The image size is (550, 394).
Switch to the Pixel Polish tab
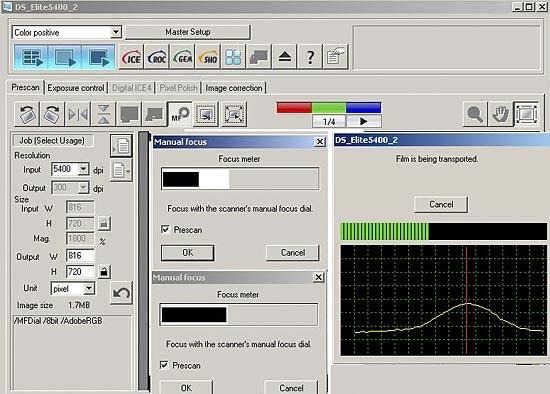pos(179,88)
